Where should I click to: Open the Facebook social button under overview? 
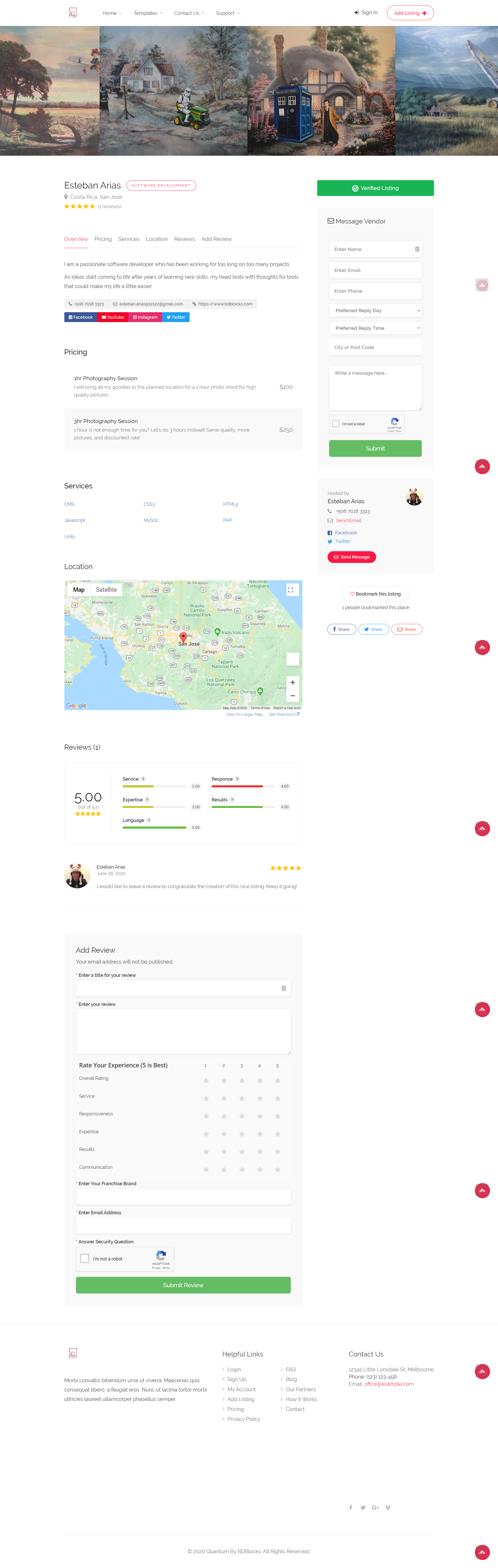tap(81, 317)
